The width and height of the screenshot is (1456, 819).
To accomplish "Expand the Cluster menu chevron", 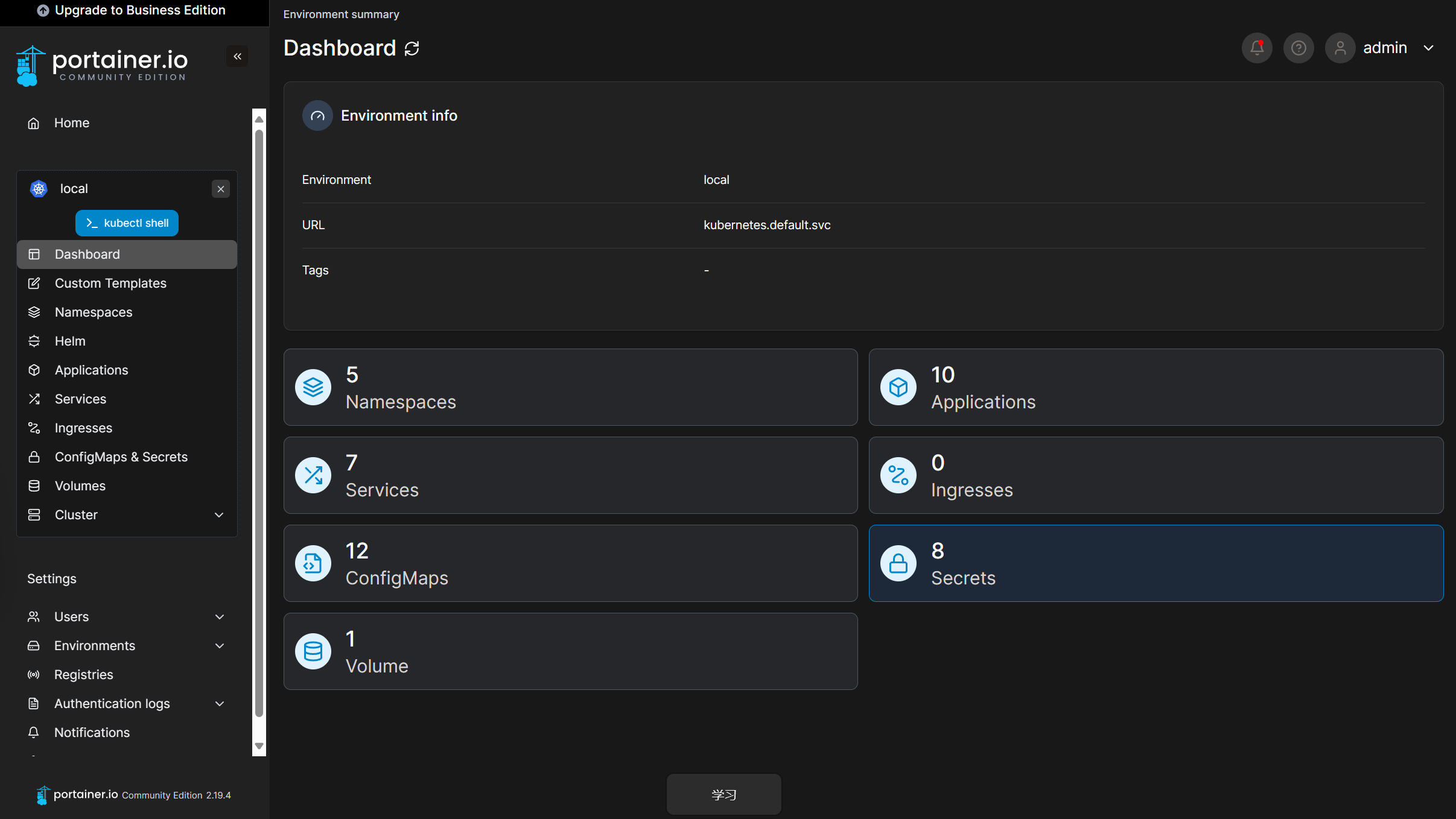I will tap(219, 515).
